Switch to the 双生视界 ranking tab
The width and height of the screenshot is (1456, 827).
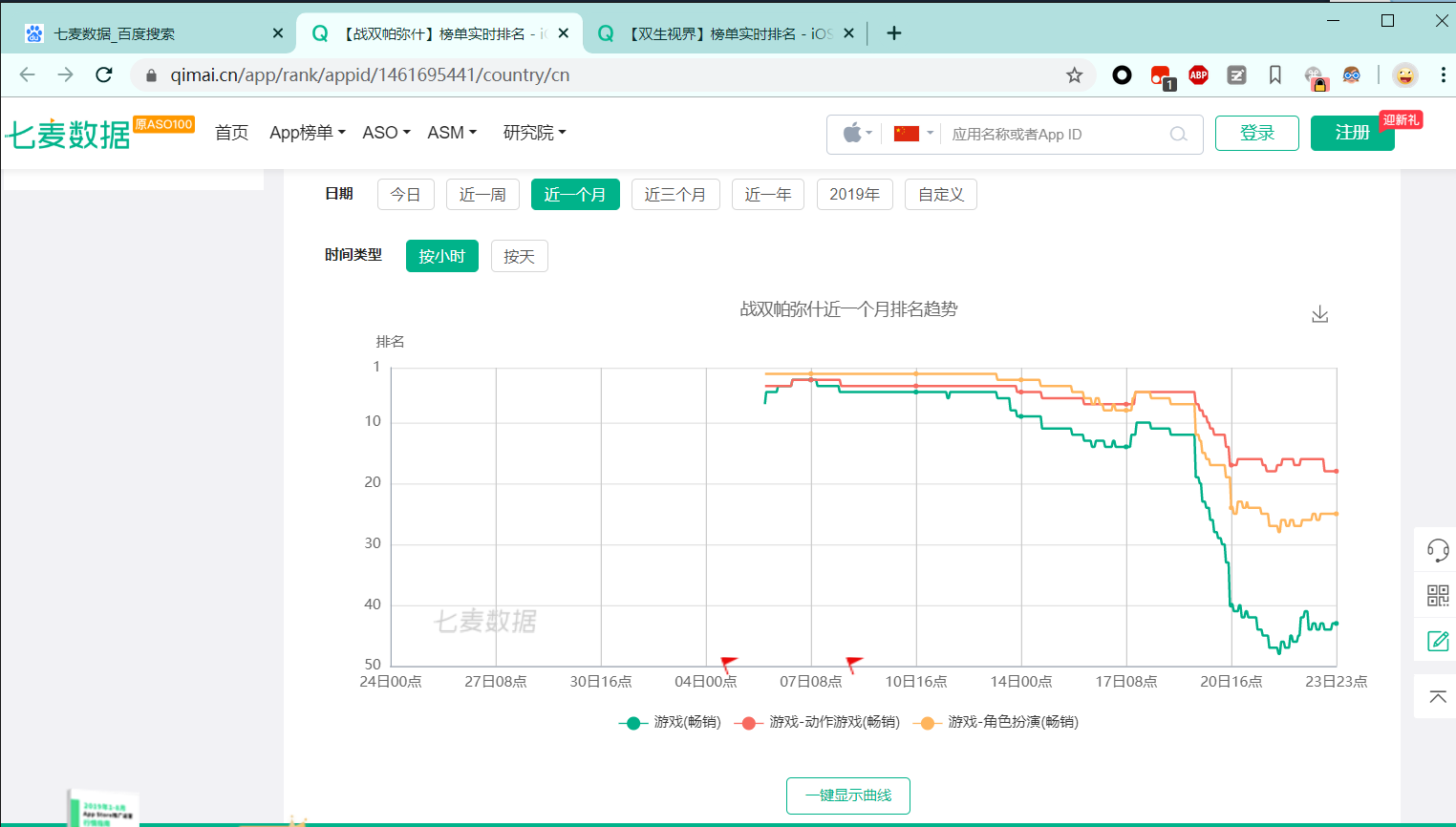click(726, 33)
